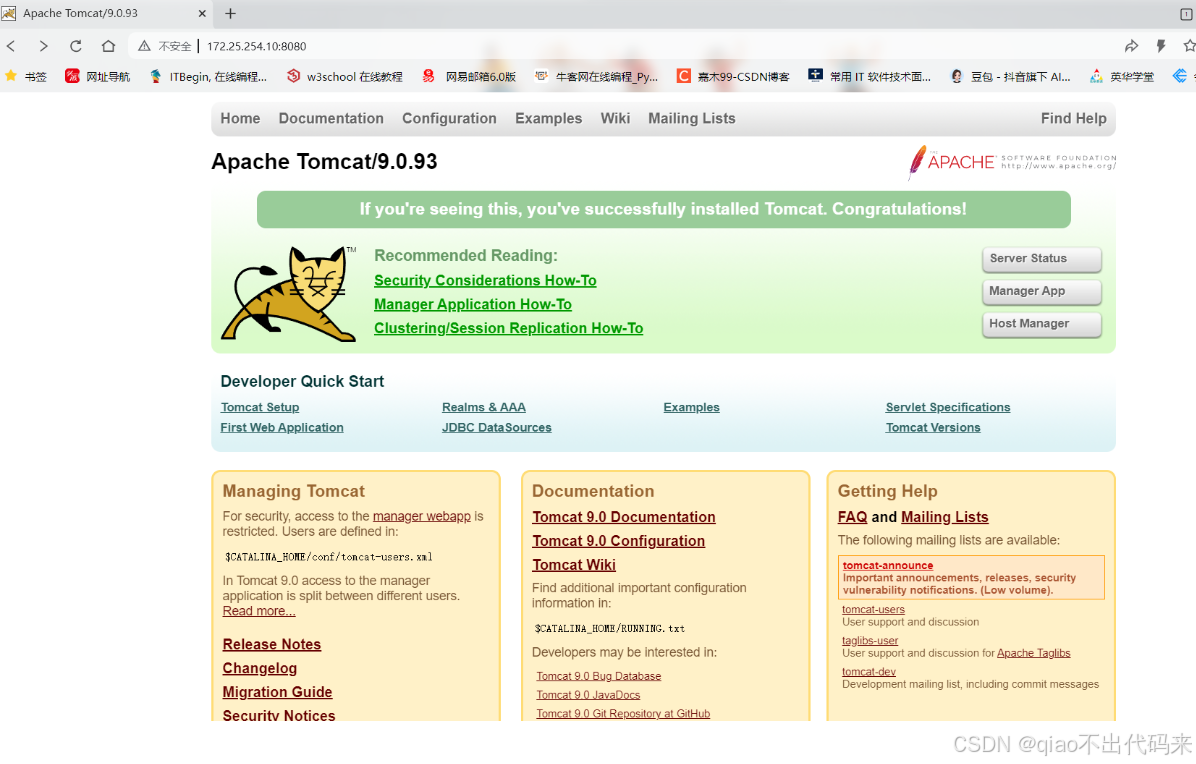1196x764 pixels.
Task: Reload the page with refresh icon
Action: click(x=76, y=46)
